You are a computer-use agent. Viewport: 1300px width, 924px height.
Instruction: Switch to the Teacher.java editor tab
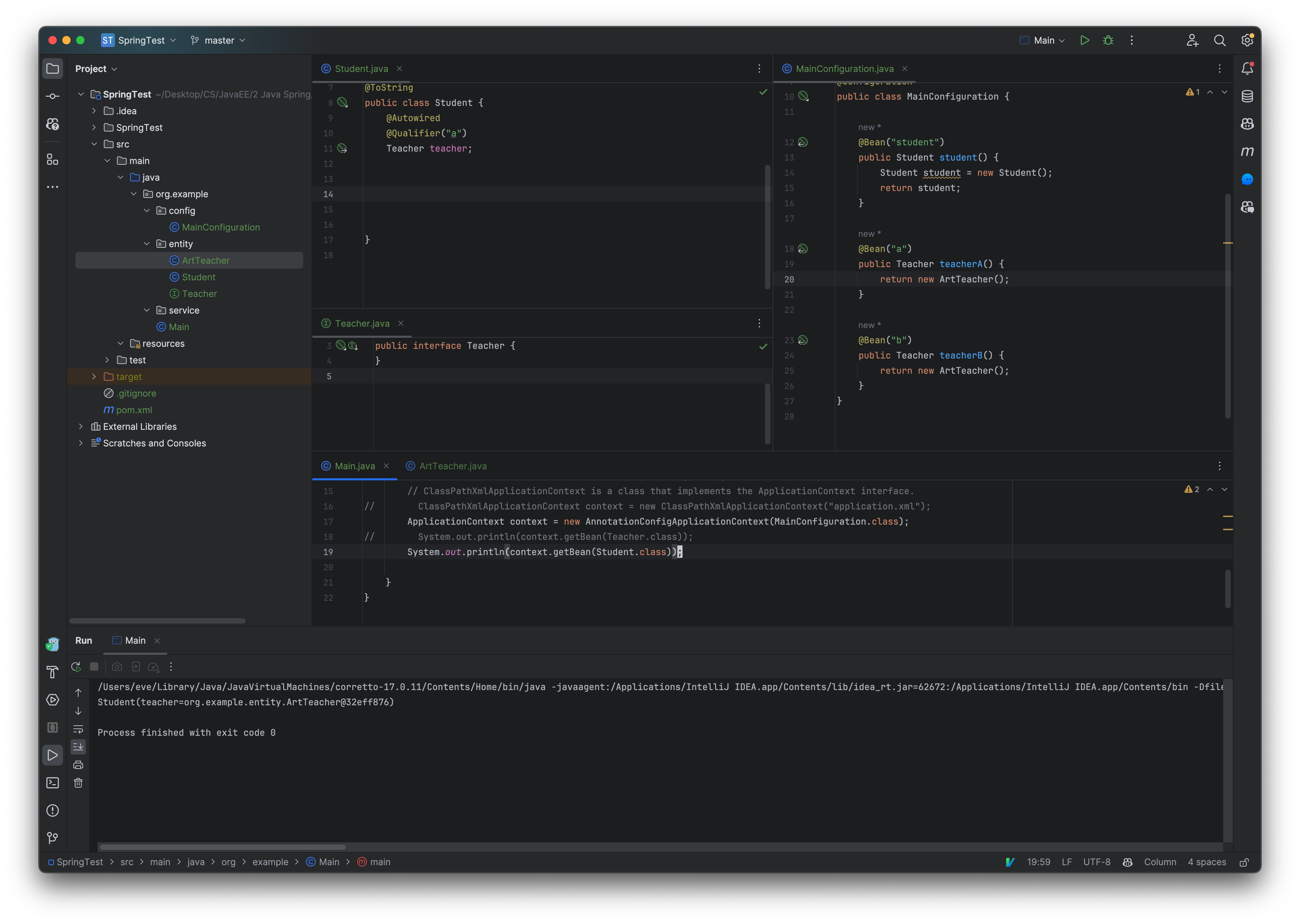tap(362, 323)
